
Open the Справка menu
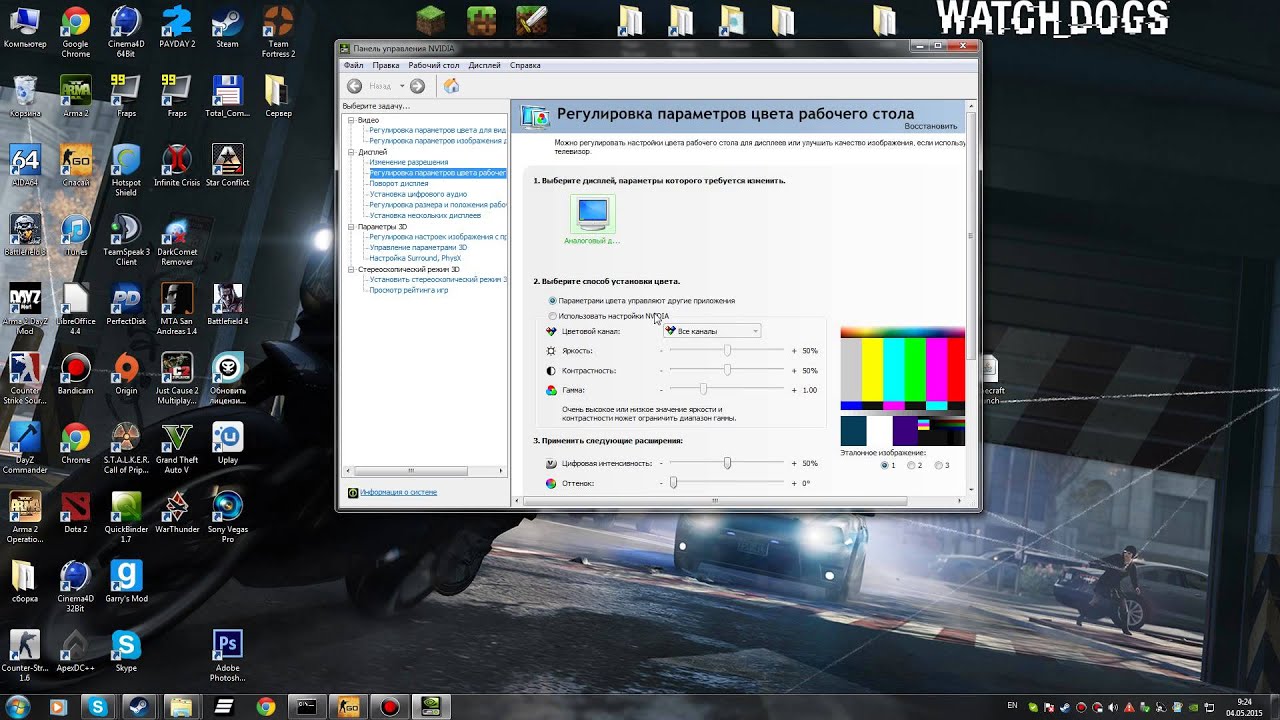[x=525, y=65]
